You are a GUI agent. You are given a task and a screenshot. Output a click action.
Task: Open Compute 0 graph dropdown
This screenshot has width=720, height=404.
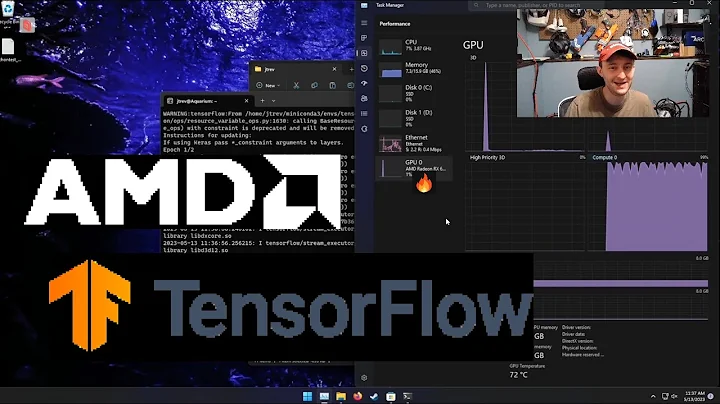point(605,157)
